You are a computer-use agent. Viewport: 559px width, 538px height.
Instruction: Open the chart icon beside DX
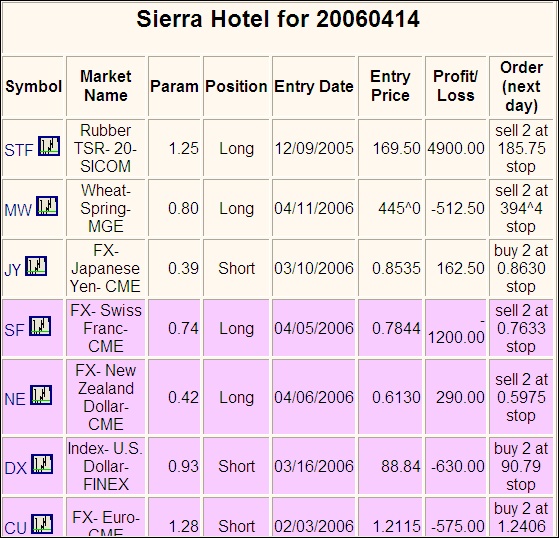[x=42, y=463]
